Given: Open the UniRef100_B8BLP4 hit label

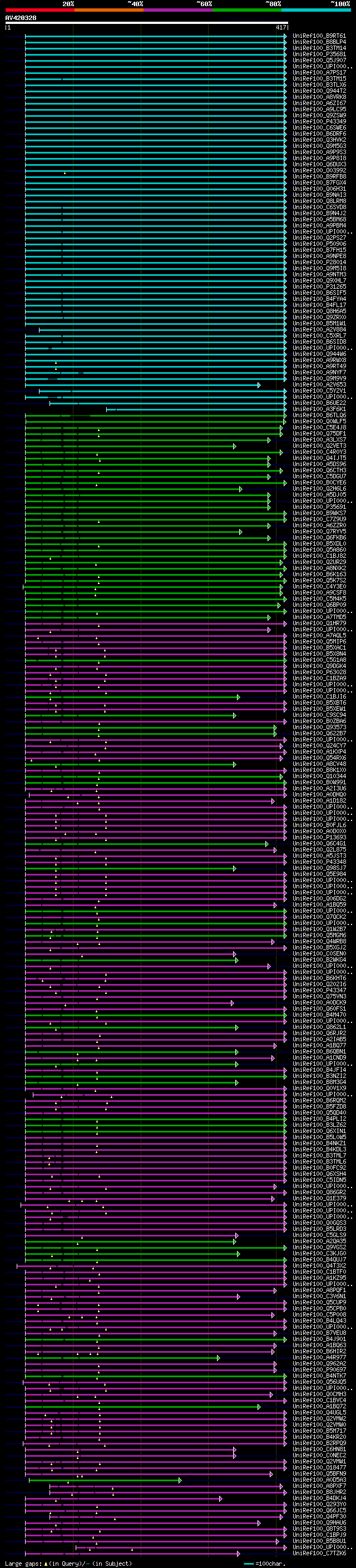Looking at the screenshot, I should [x=319, y=42].
